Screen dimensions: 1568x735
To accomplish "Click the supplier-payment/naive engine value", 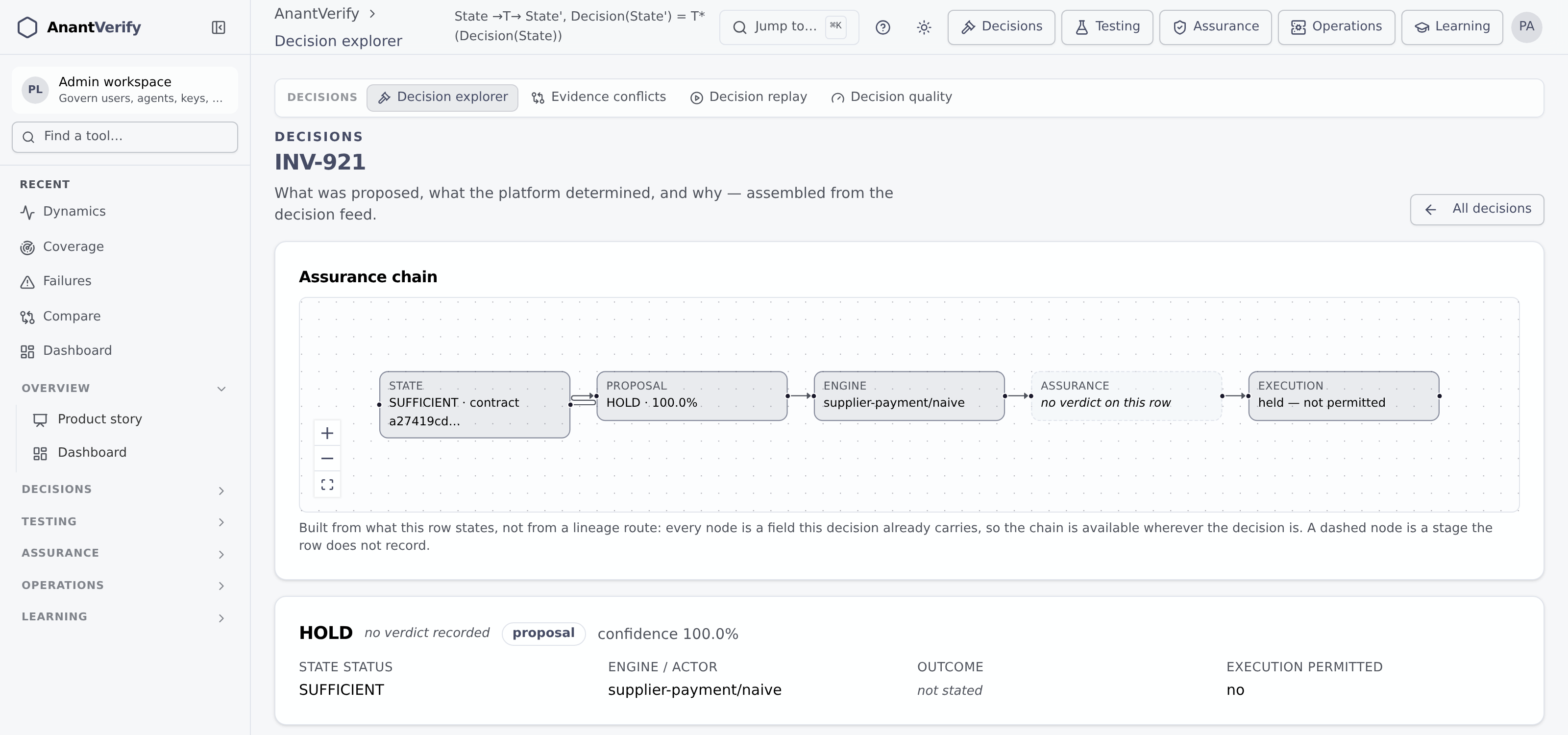I will pyautogui.click(x=694, y=690).
